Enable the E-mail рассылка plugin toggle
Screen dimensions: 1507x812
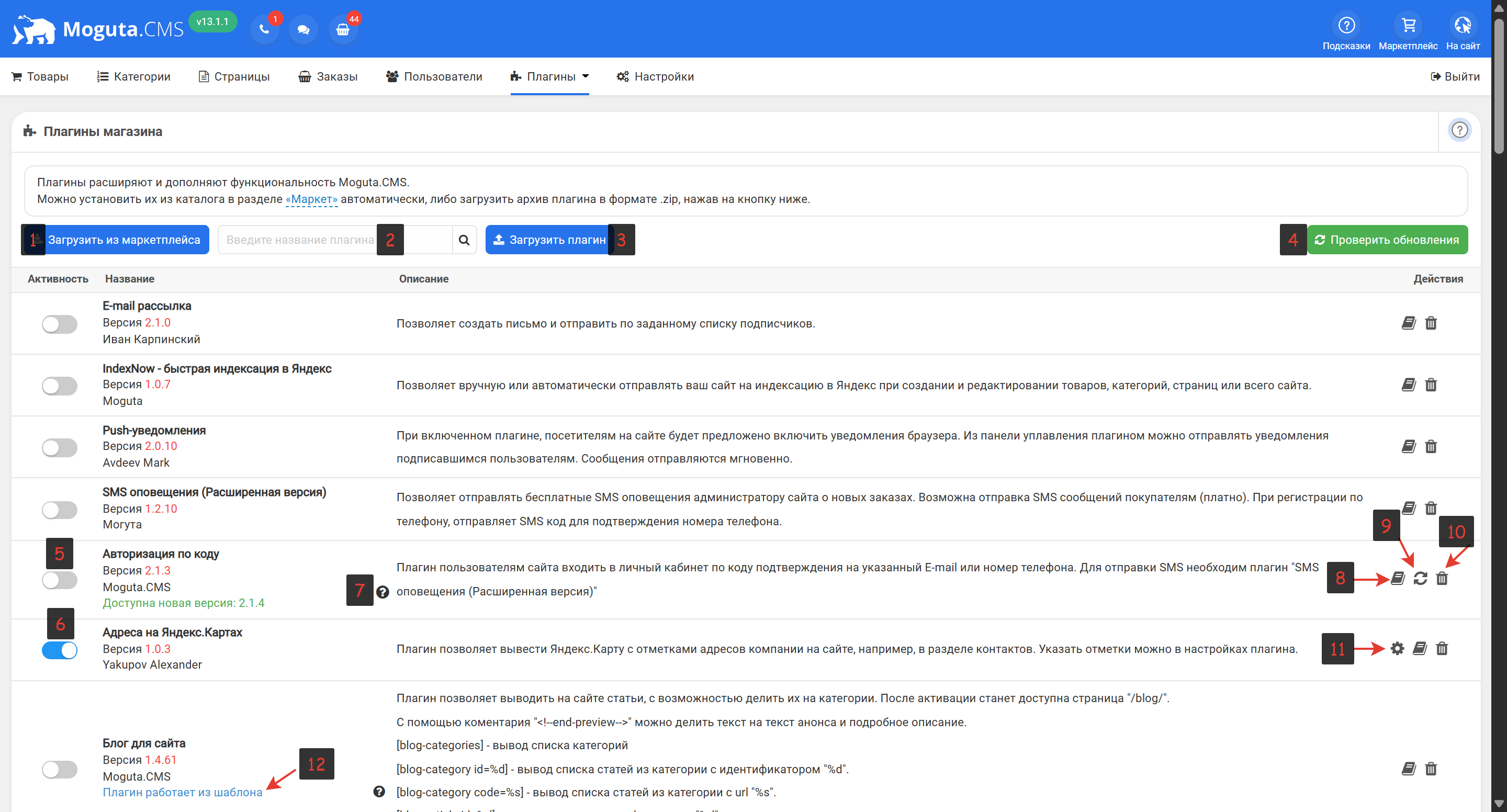tap(60, 324)
